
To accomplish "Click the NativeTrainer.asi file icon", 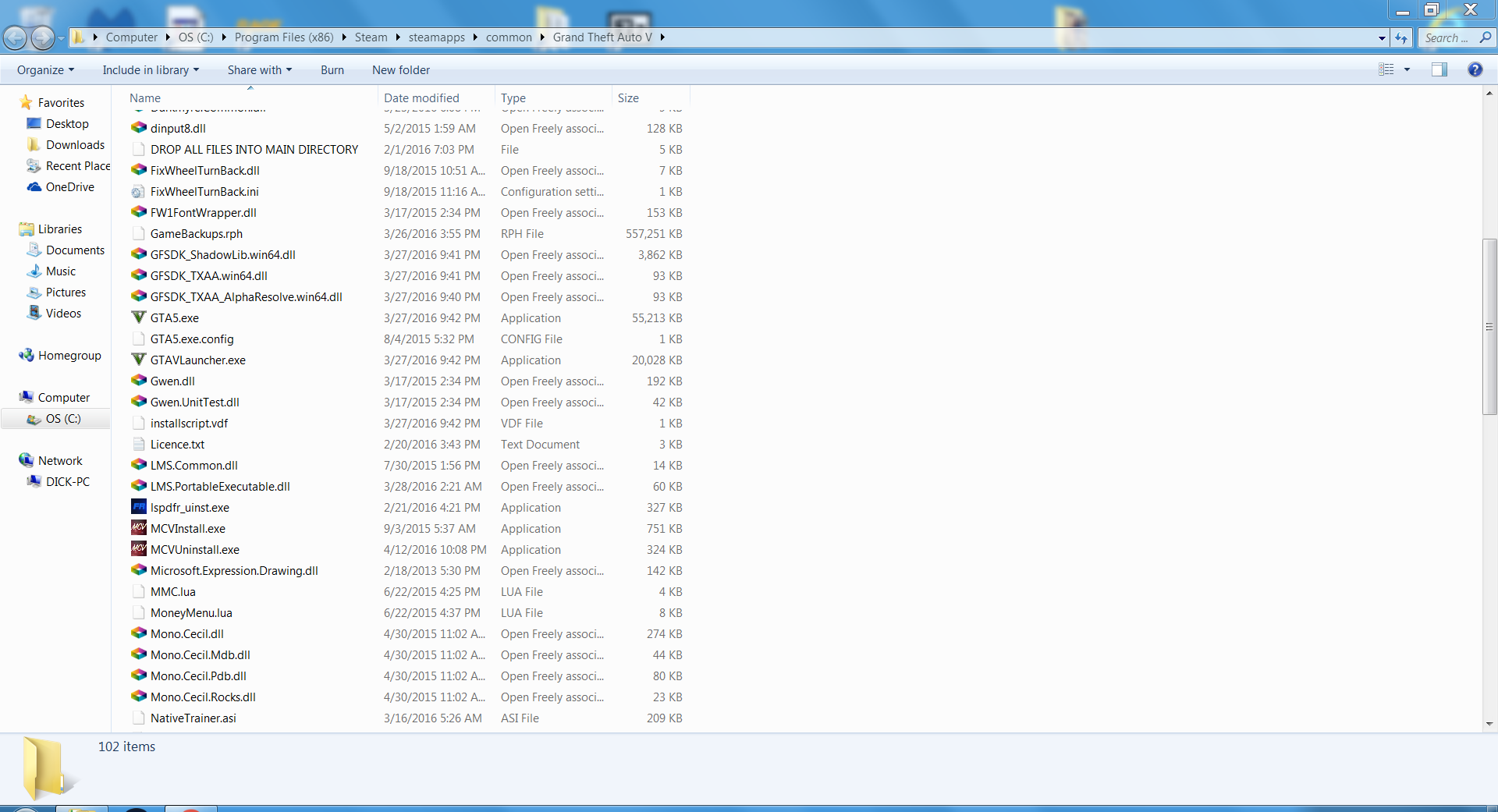I will point(139,718).
